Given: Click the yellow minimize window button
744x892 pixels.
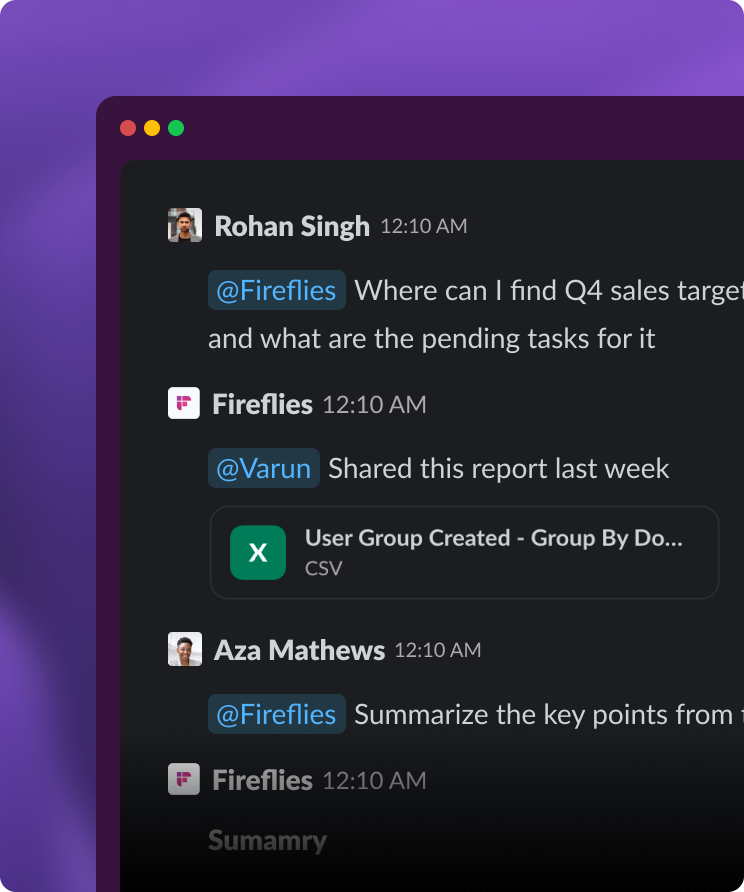Looking at the screenshot, I should pyautogui.click(x=152, y=128).
